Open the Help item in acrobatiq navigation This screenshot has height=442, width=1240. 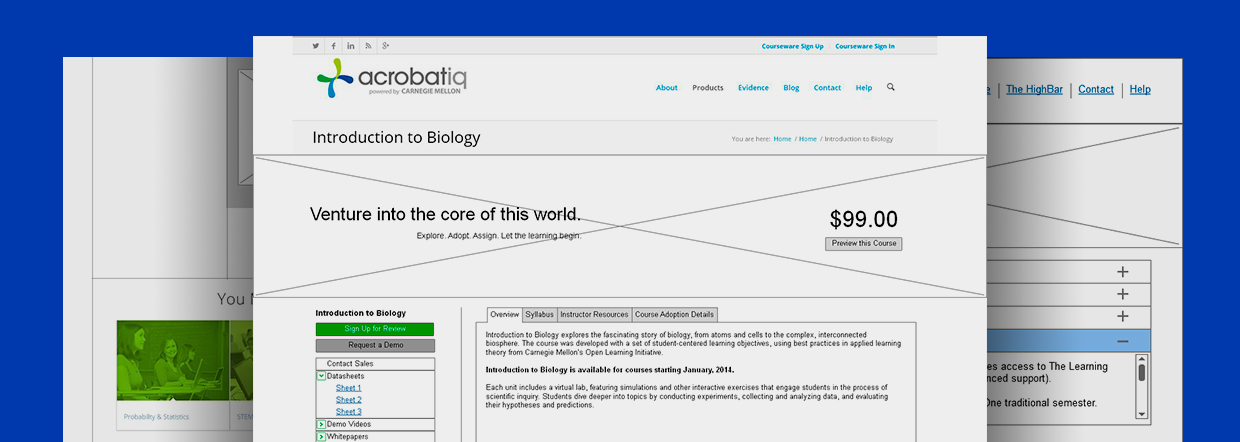(864, 88)
